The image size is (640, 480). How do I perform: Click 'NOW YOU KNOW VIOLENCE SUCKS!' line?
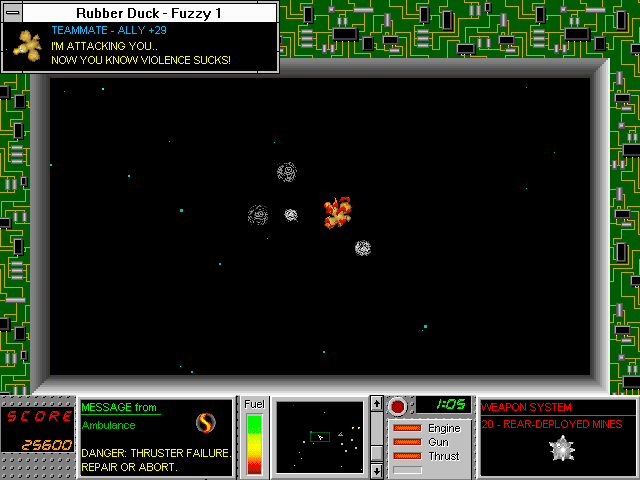pyautogui.click(x=141, y=60)
